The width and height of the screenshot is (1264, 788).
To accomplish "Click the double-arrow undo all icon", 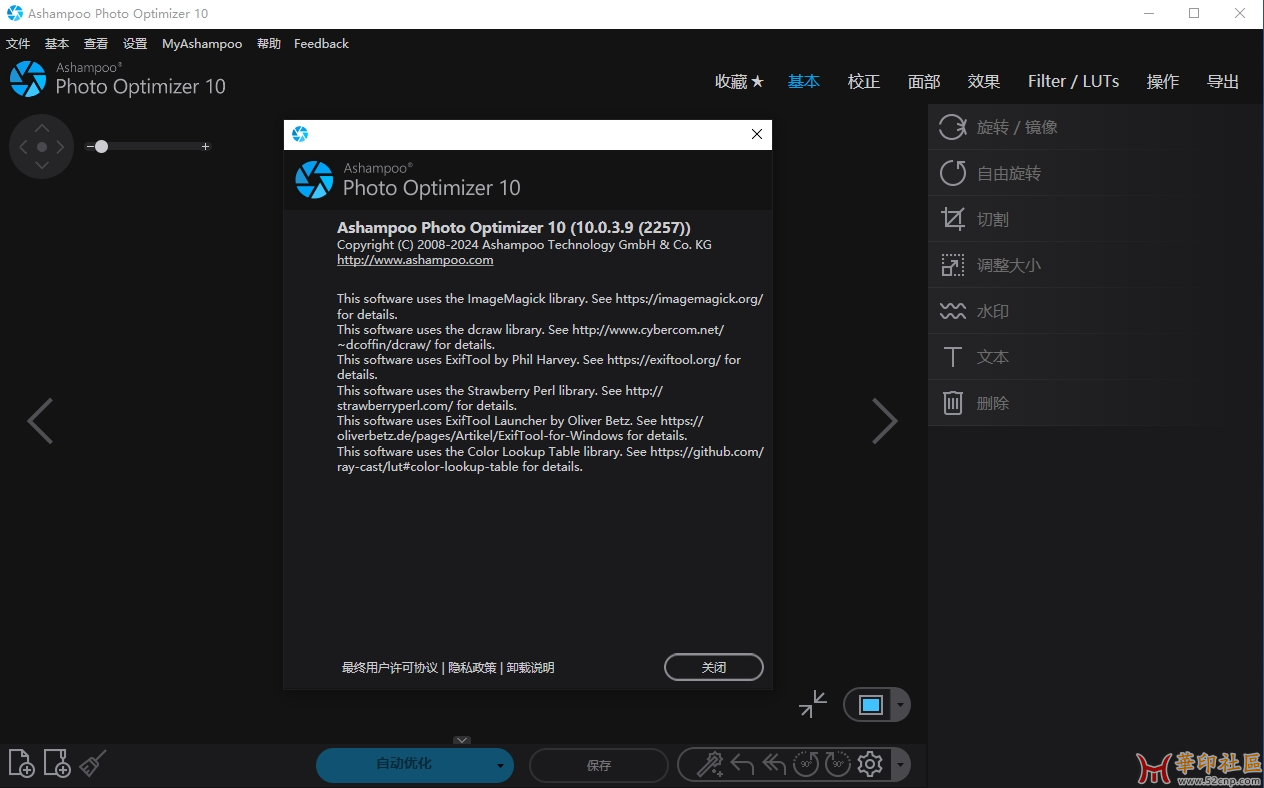I will pos(774,765).
